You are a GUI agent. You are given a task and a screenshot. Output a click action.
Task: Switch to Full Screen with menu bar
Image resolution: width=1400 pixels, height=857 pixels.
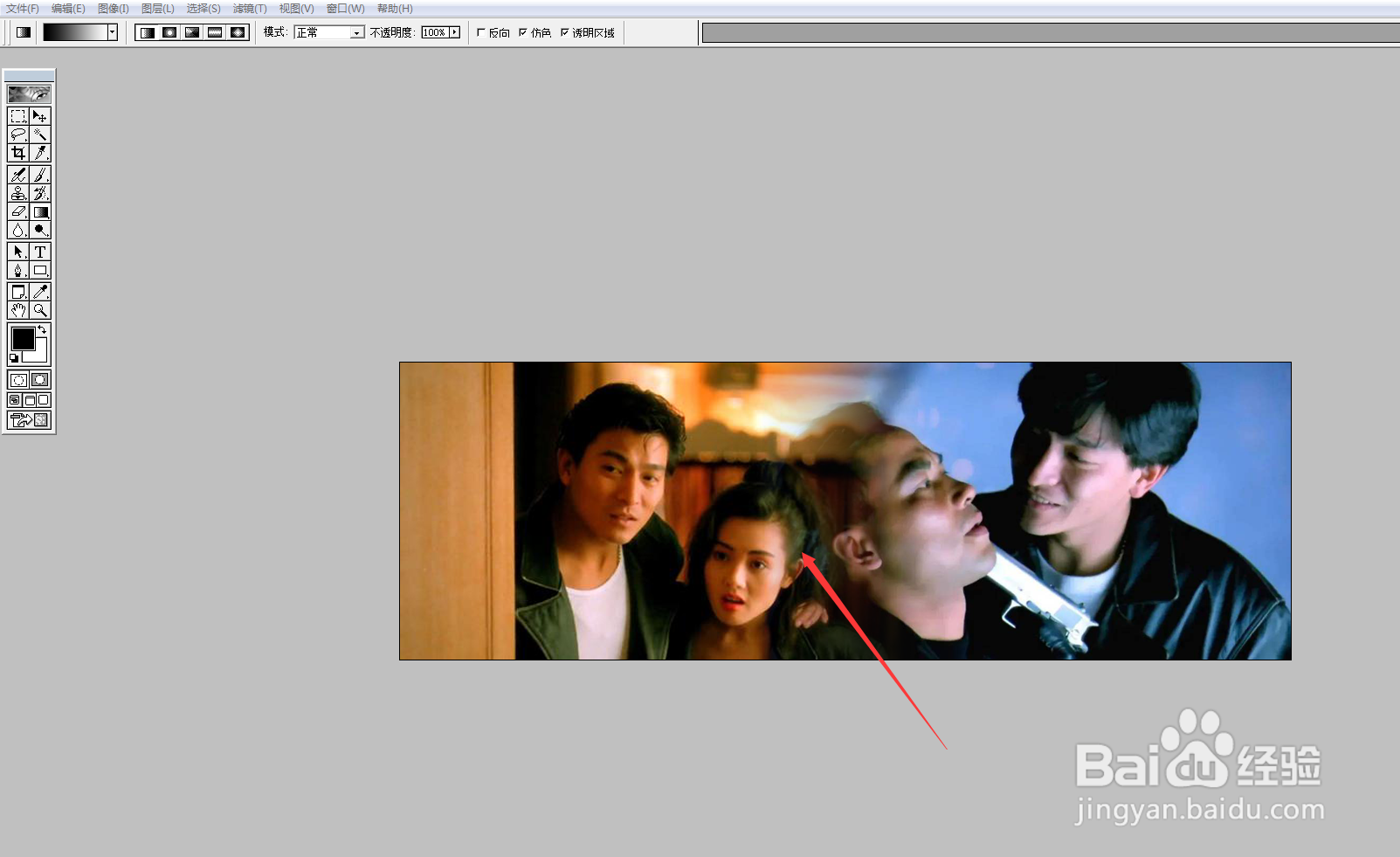pyautogui.click(x=29, y=400)
